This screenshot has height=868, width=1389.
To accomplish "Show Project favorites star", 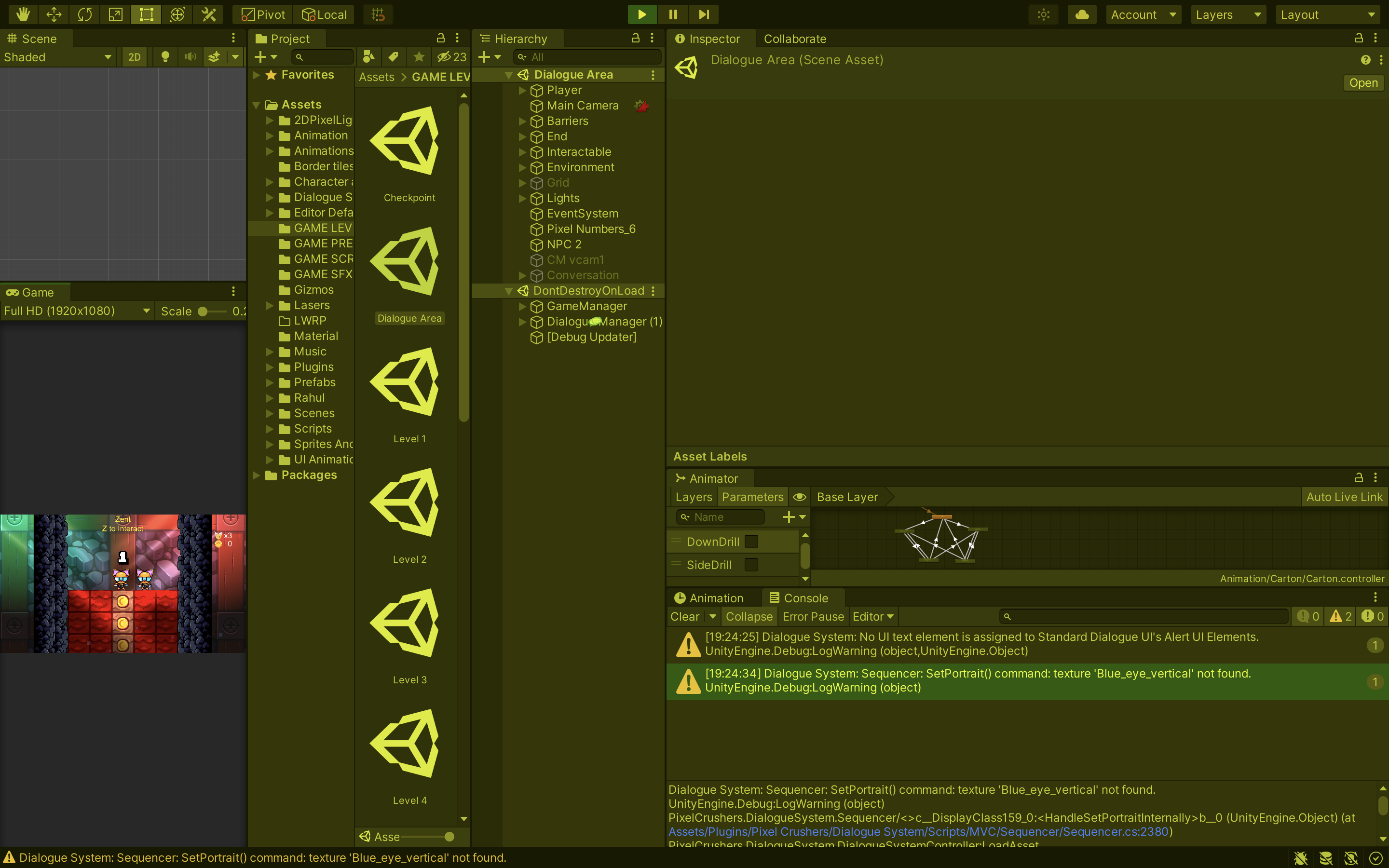I will 419,57.
